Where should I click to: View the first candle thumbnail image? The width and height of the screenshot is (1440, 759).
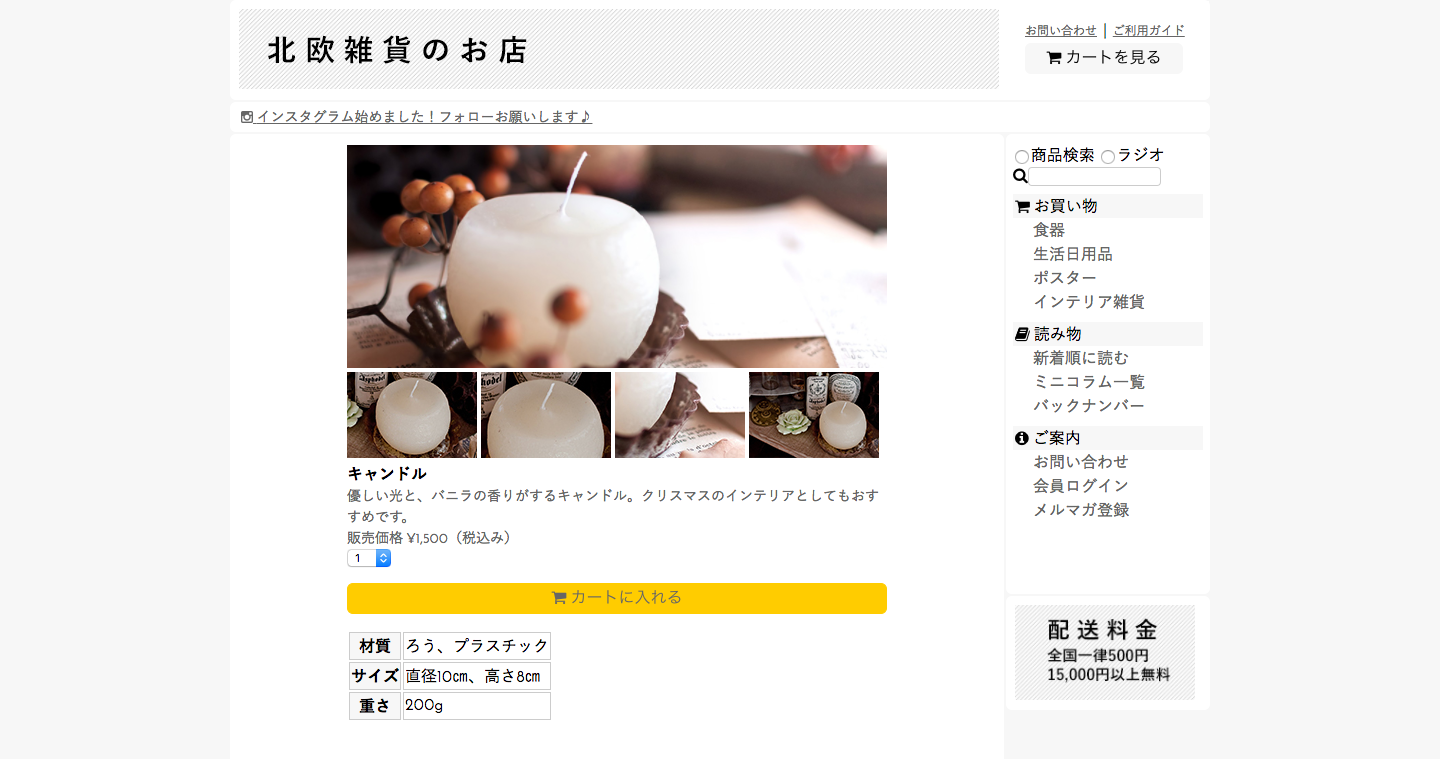[412, 415]
